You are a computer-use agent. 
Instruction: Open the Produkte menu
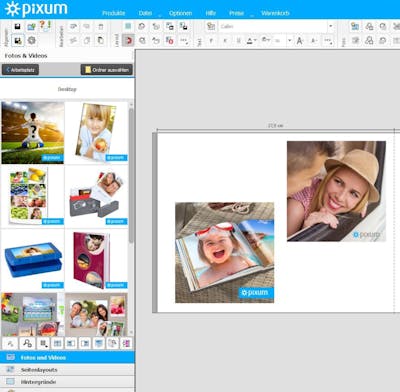[114, 13]
